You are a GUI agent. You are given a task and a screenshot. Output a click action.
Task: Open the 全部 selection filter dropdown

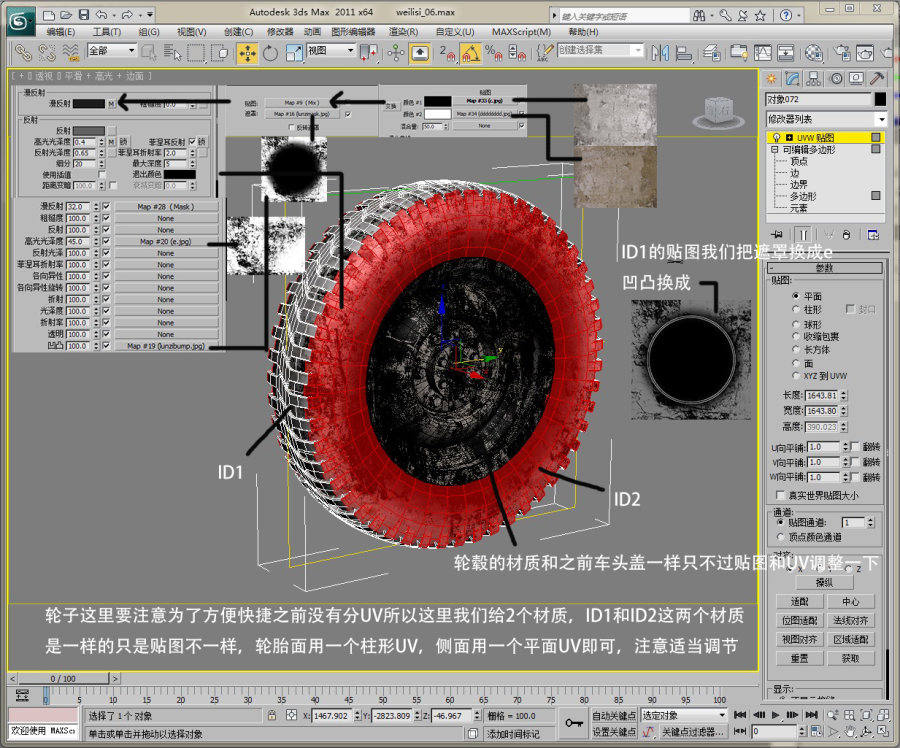click(x=112, y=51)
